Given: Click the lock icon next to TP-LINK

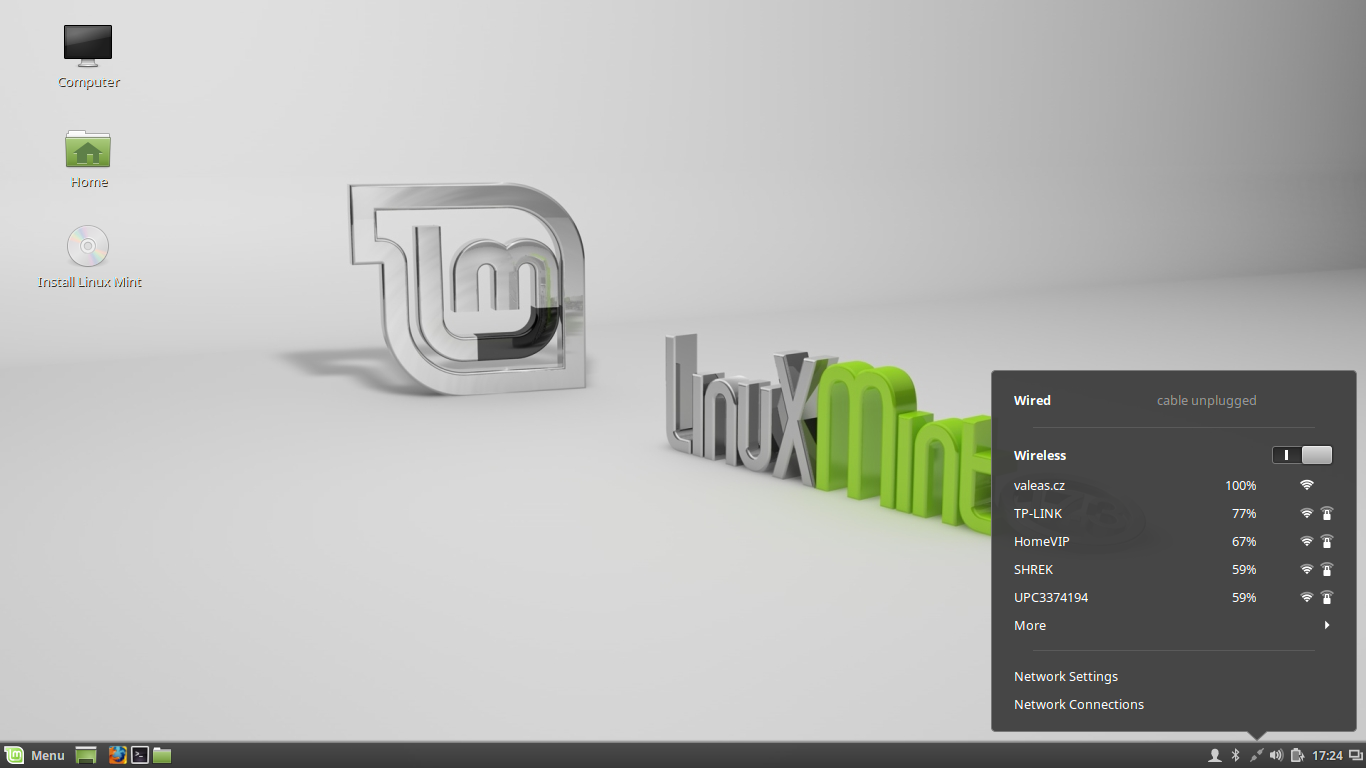Looking at the screenshot, I should point(1327,513).
